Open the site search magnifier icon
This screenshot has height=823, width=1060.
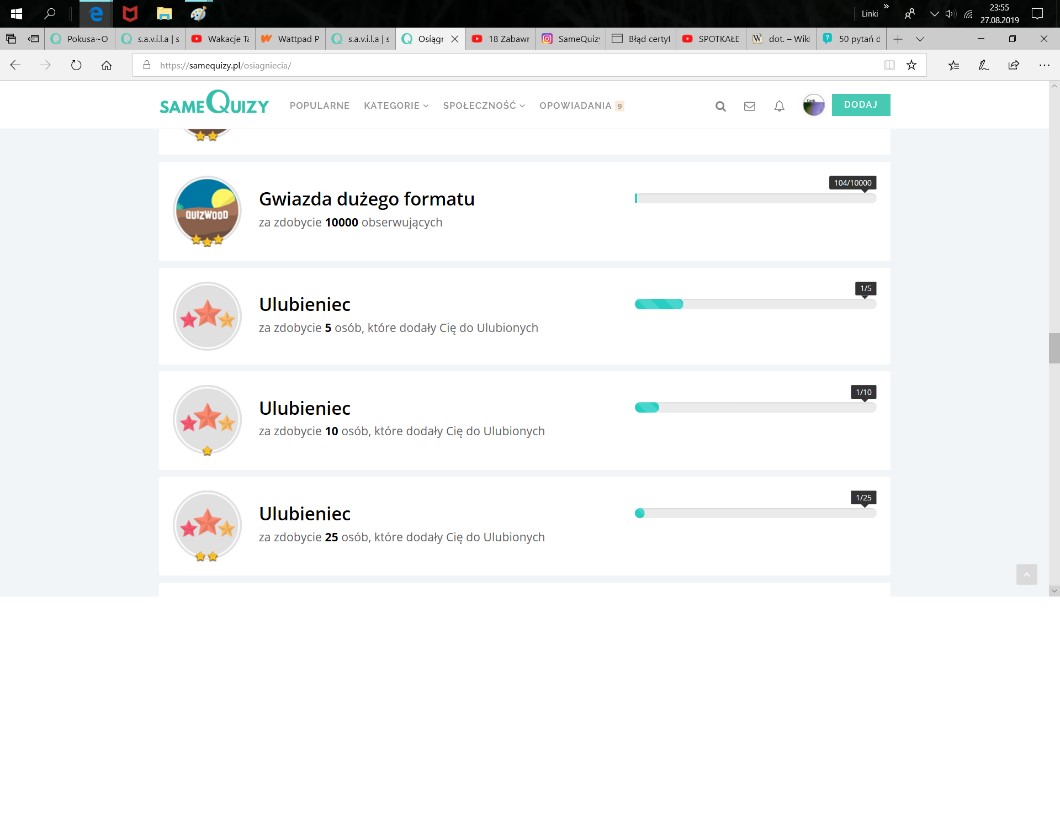coord(720,106)
